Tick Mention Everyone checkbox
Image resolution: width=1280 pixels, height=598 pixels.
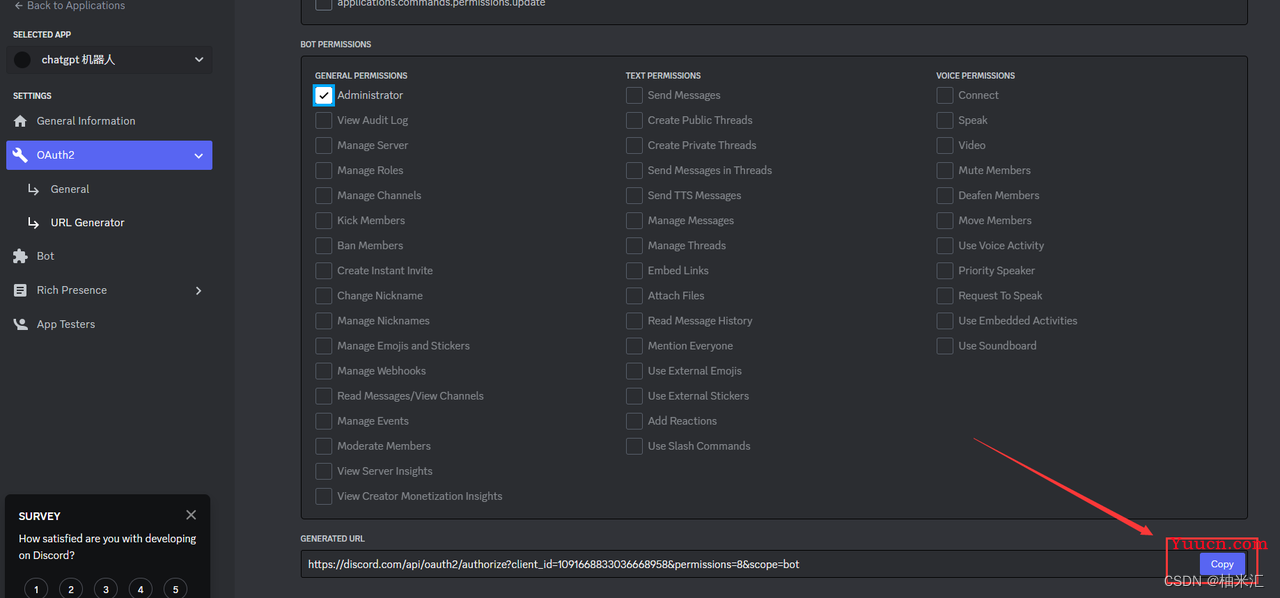tap(634, 345)
